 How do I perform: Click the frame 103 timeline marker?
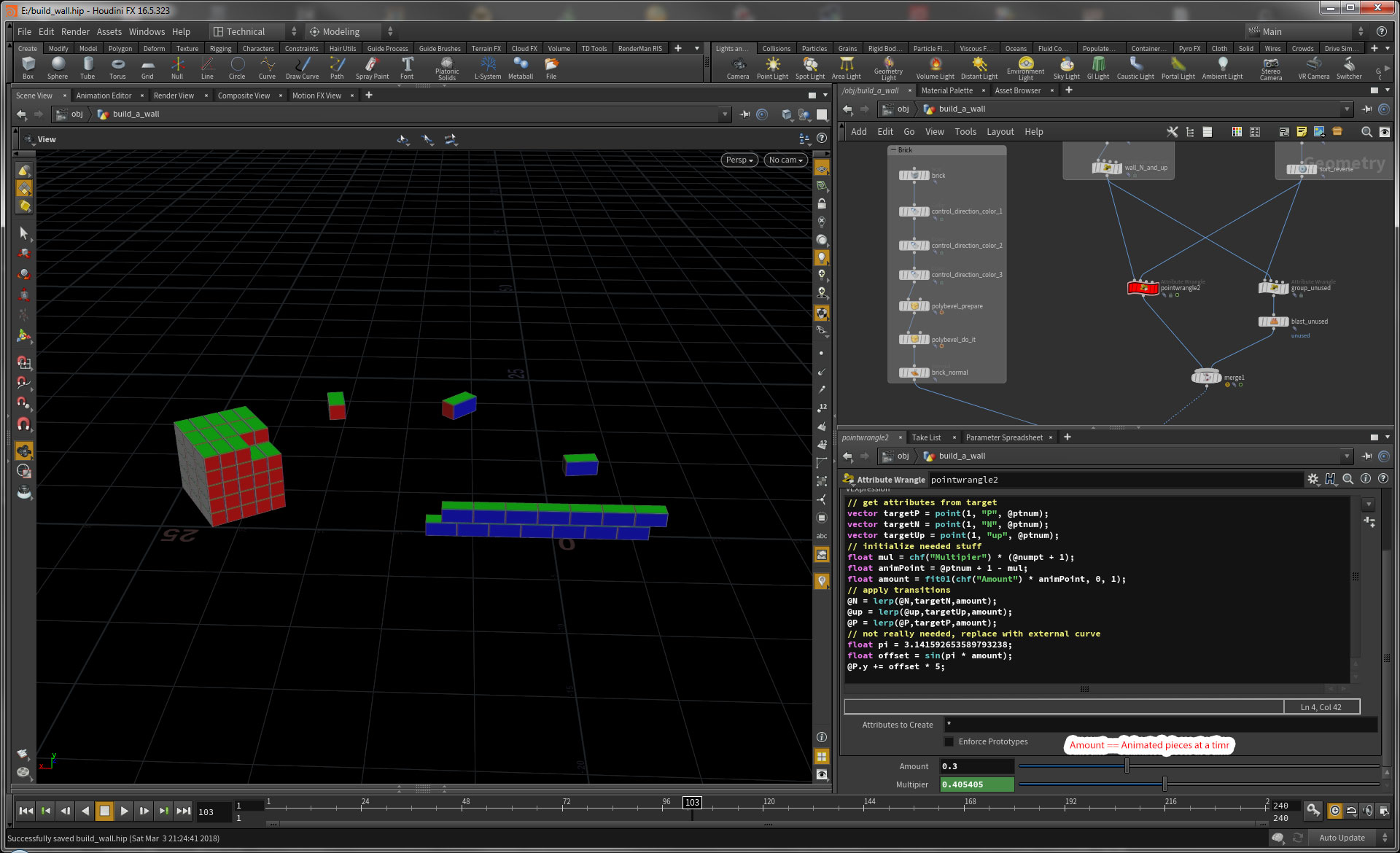coord(692,803)
